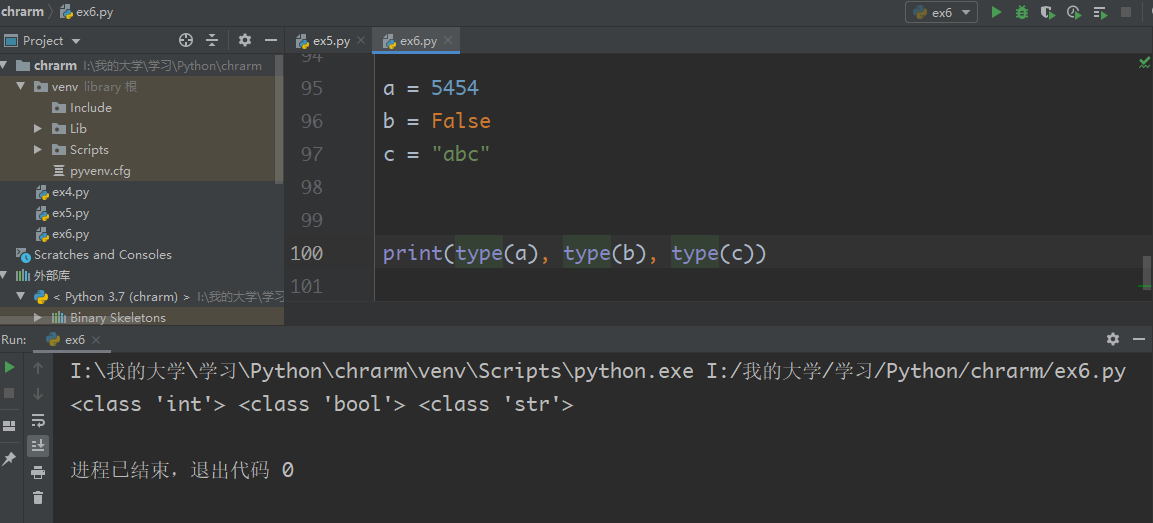Screen dimensions: 1153x523
Task: Select the Include folder in tree
Action: coord(90,107)
